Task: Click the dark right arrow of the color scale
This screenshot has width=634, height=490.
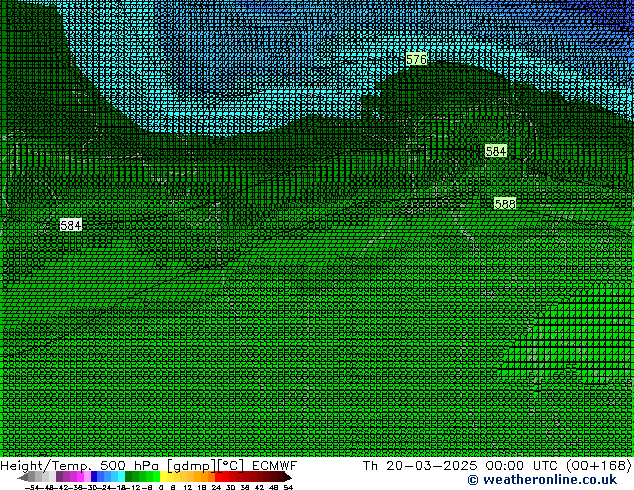Action: [x=288, y=477]
